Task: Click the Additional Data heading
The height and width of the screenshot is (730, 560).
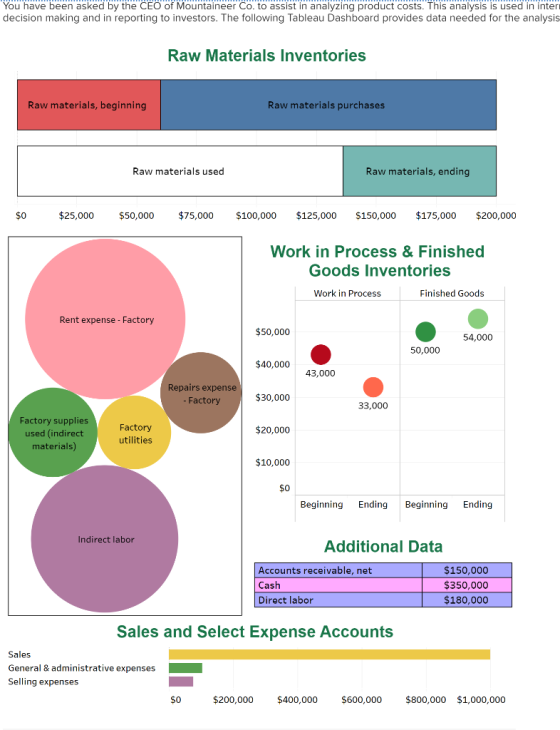Action: (x=383, y=546)
